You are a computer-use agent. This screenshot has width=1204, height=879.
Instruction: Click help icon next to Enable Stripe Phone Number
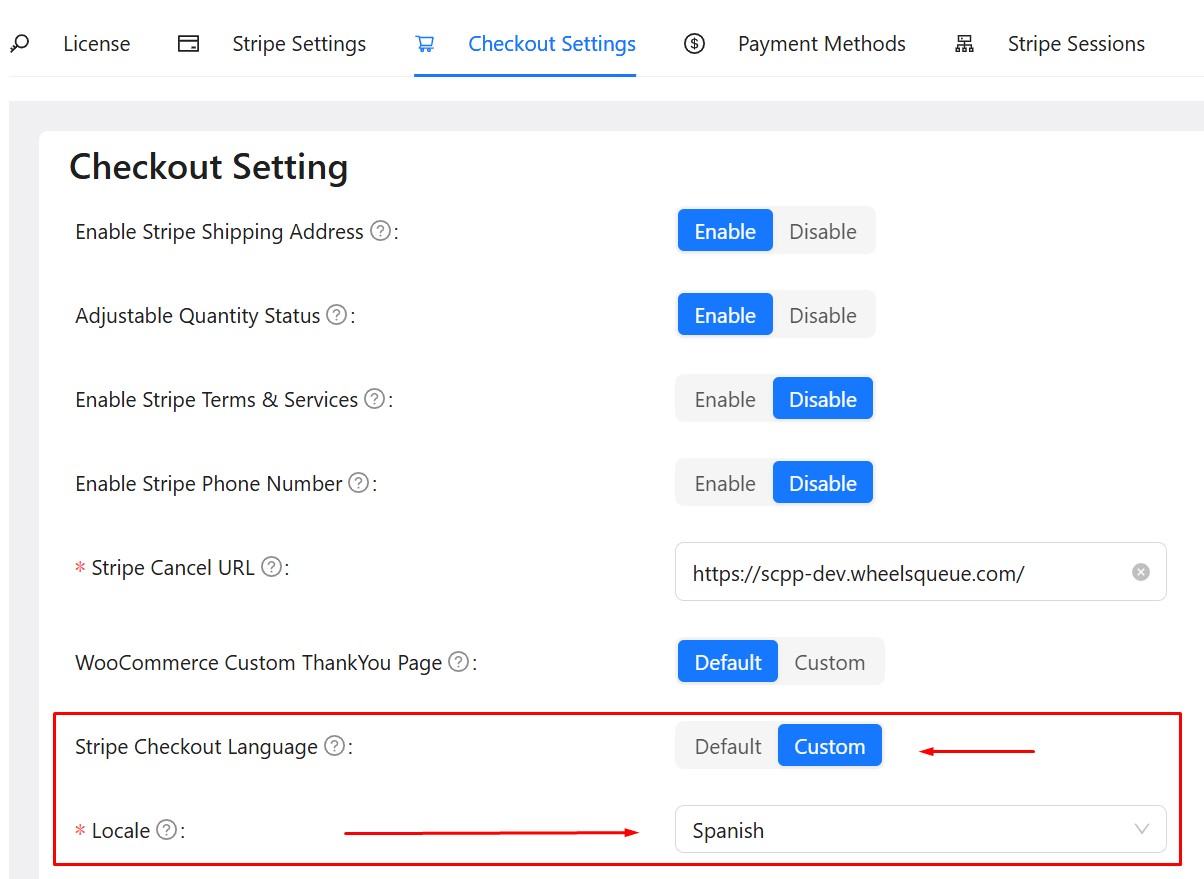tap(358, 483)
